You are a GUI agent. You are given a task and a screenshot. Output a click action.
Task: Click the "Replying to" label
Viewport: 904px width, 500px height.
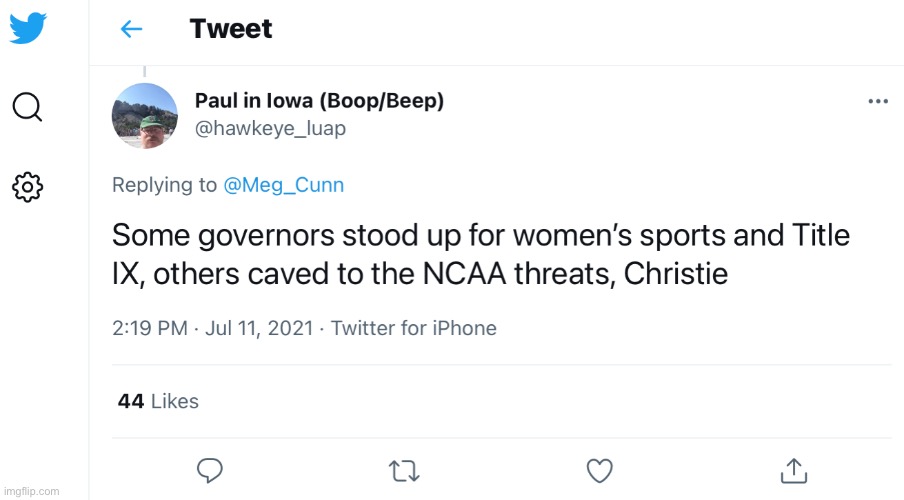pyautogui.click(x=164, y=185)
